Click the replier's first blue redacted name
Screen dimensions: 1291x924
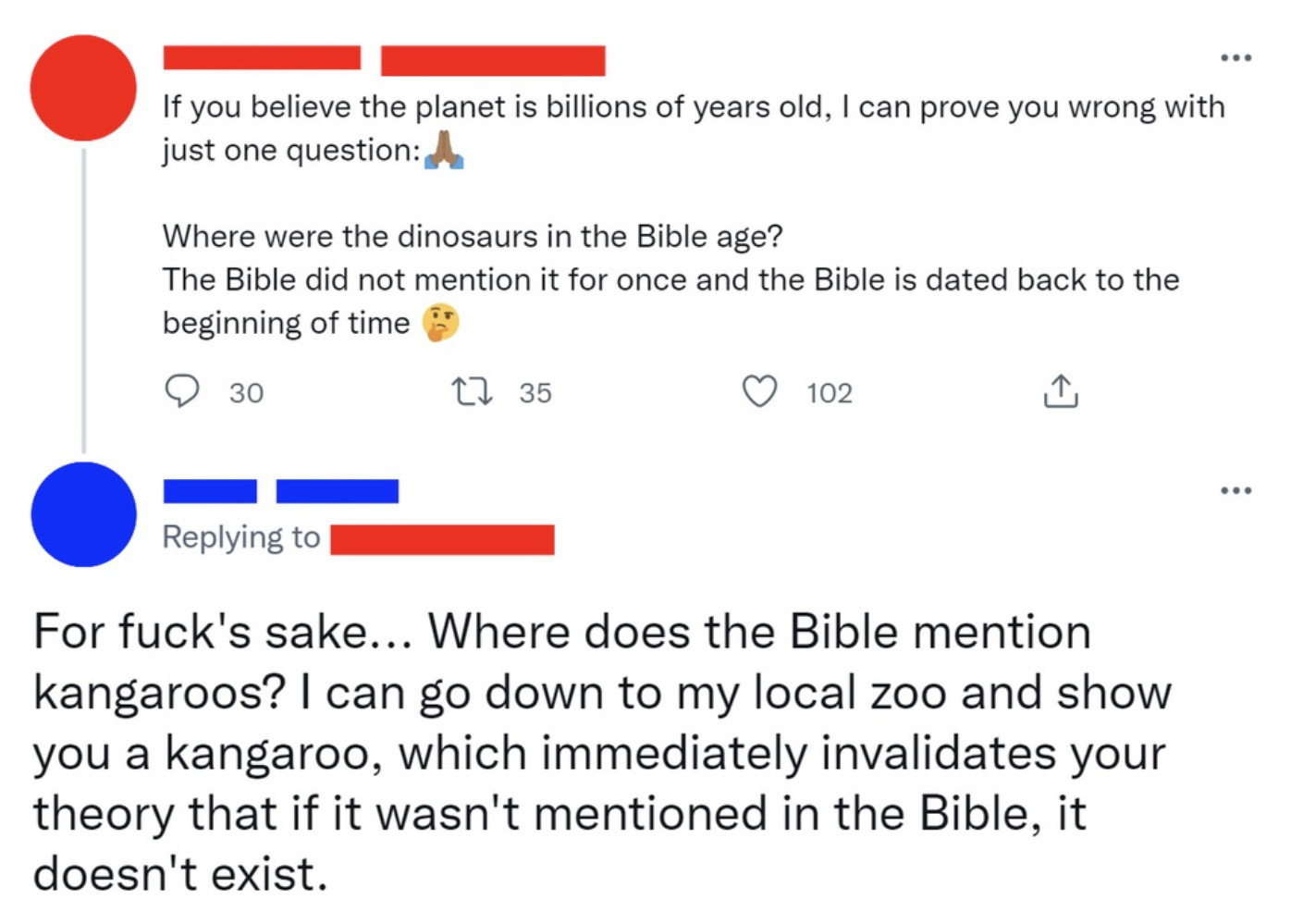pos(210,491)
